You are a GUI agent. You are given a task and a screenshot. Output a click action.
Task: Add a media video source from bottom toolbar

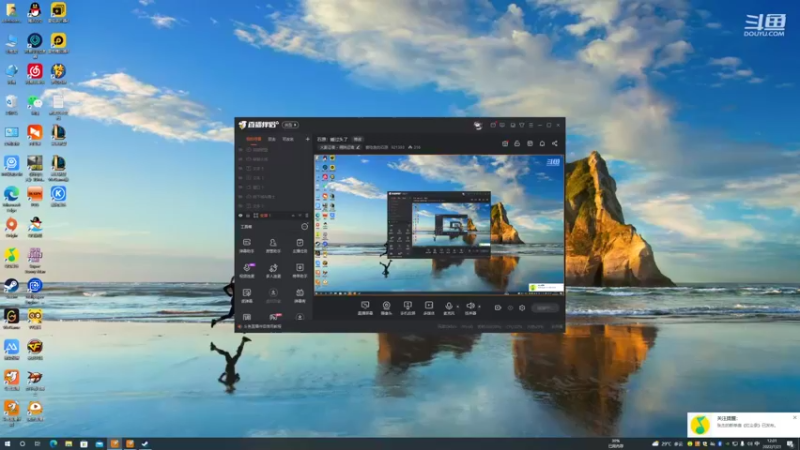click(x=429, y=306)
